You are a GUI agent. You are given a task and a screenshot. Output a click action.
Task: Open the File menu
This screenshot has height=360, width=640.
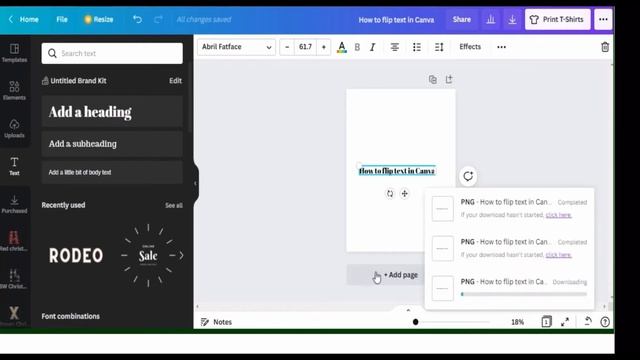(62, 19)
